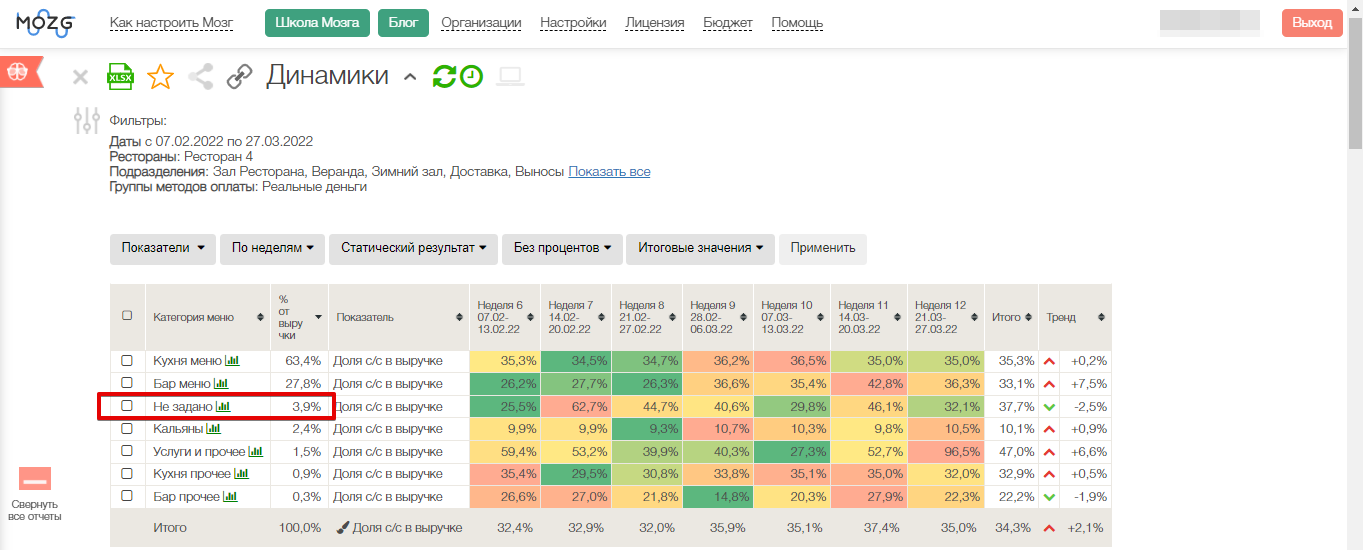
Task: Click the Показать все link
Action: [x=609, y=172]
